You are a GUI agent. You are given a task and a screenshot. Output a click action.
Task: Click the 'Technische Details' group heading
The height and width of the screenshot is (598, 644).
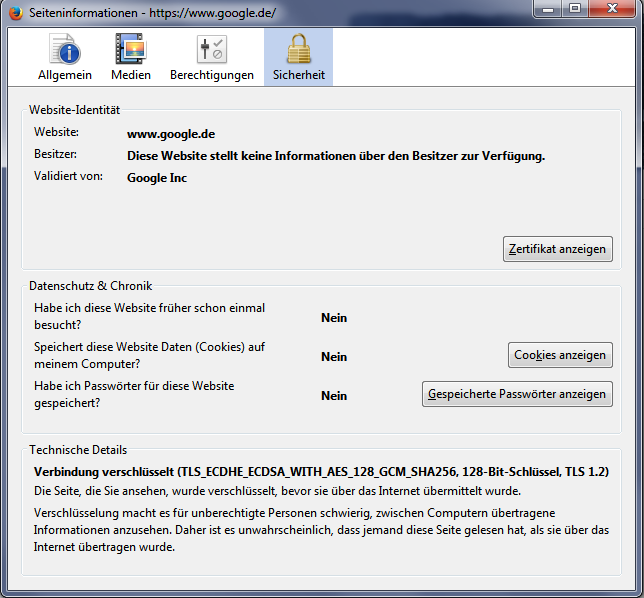point(78,450)
